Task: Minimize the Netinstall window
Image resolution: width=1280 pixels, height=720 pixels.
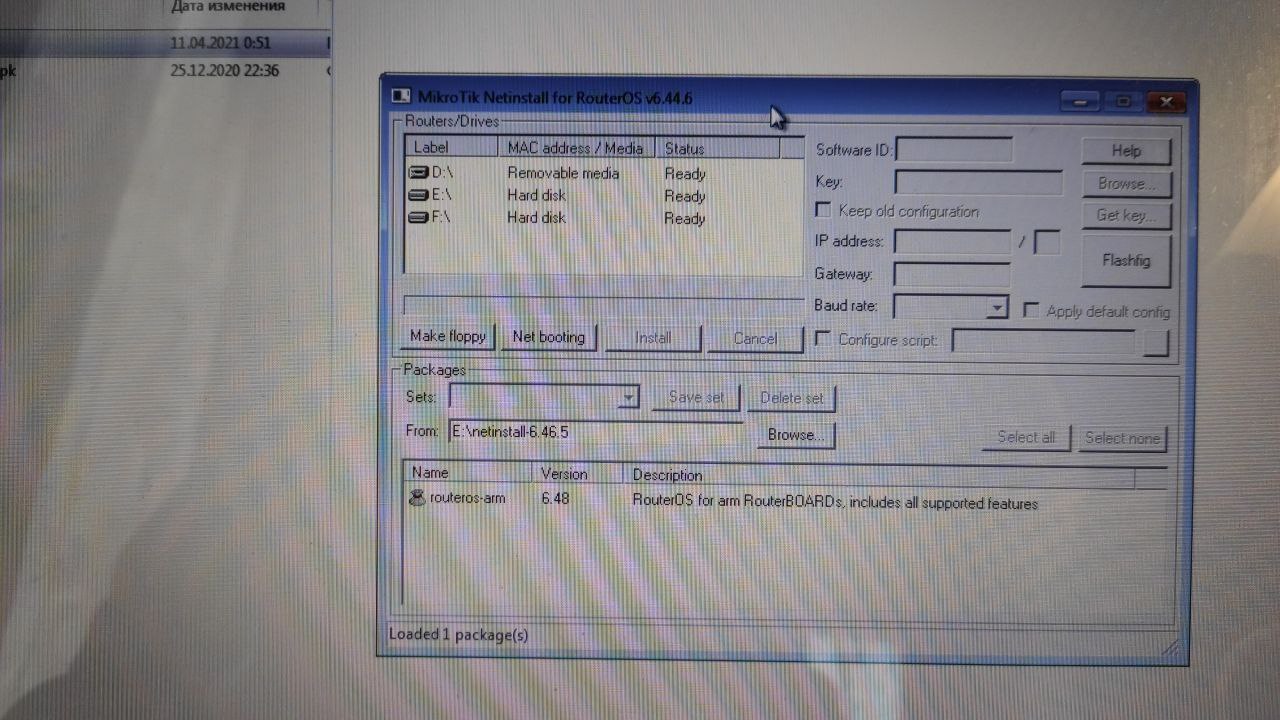Action: (x=1080, y=101)
